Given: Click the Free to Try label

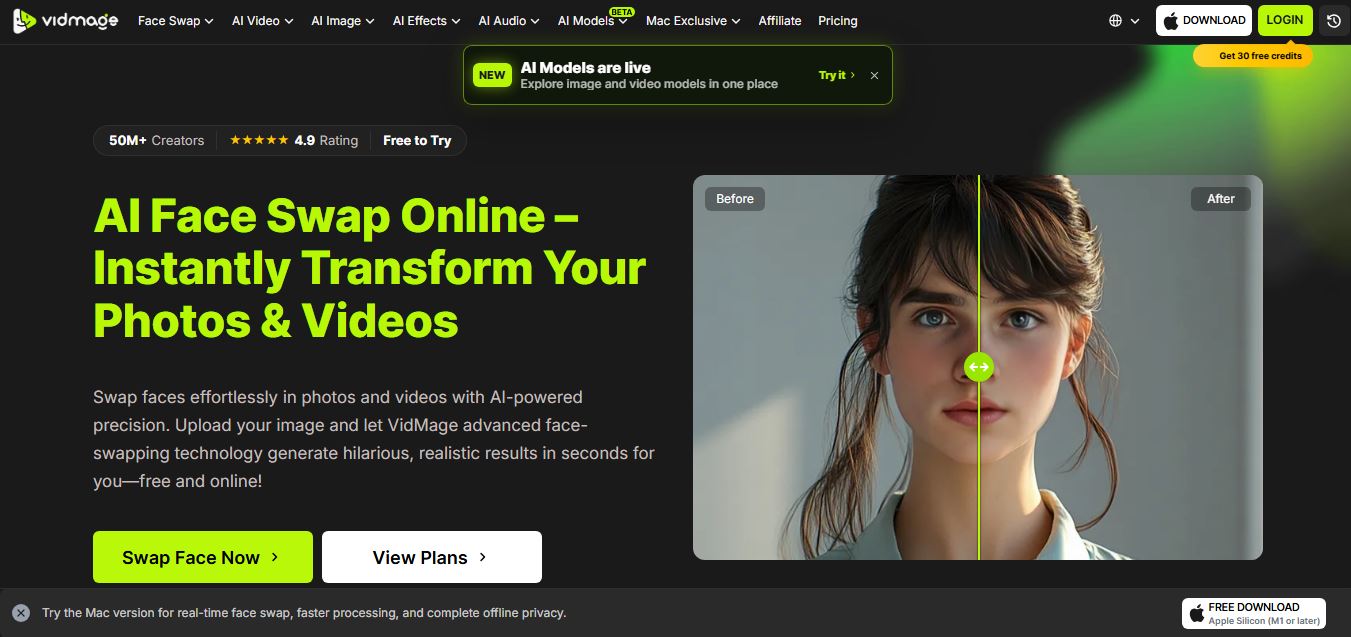Looking at the screenshot, I should (417, 140).
